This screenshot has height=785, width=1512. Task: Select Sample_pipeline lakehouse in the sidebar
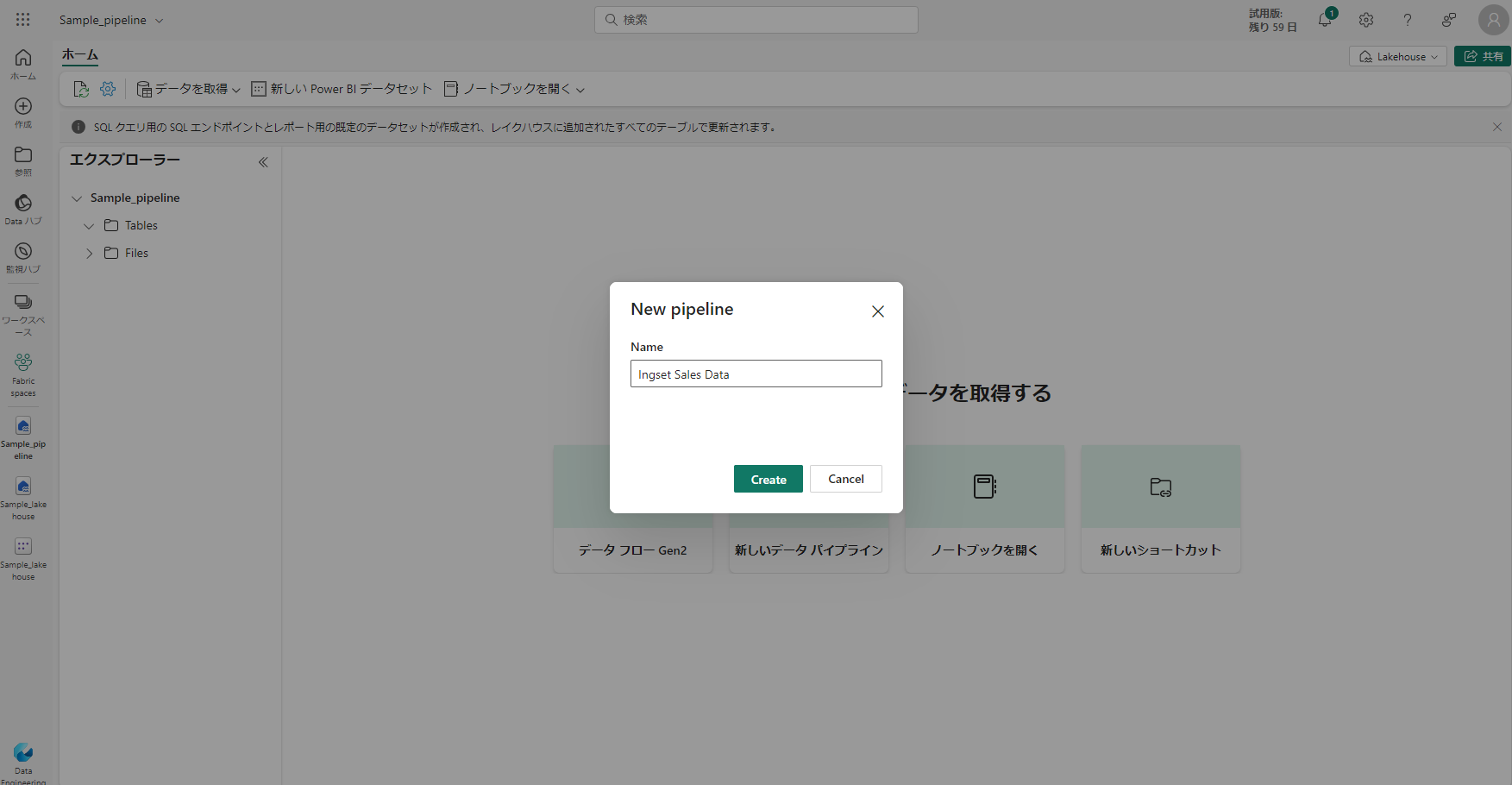pos(23,437)
